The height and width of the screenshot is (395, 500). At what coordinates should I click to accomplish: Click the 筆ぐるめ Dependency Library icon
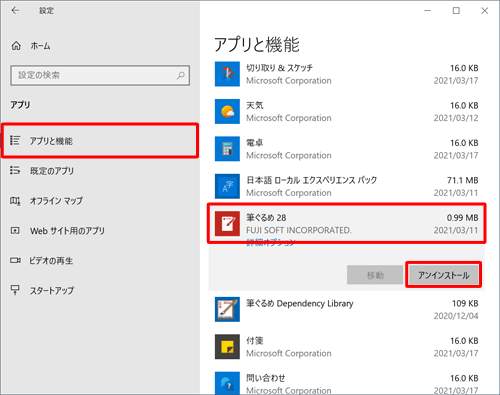(x=227, y=309)
